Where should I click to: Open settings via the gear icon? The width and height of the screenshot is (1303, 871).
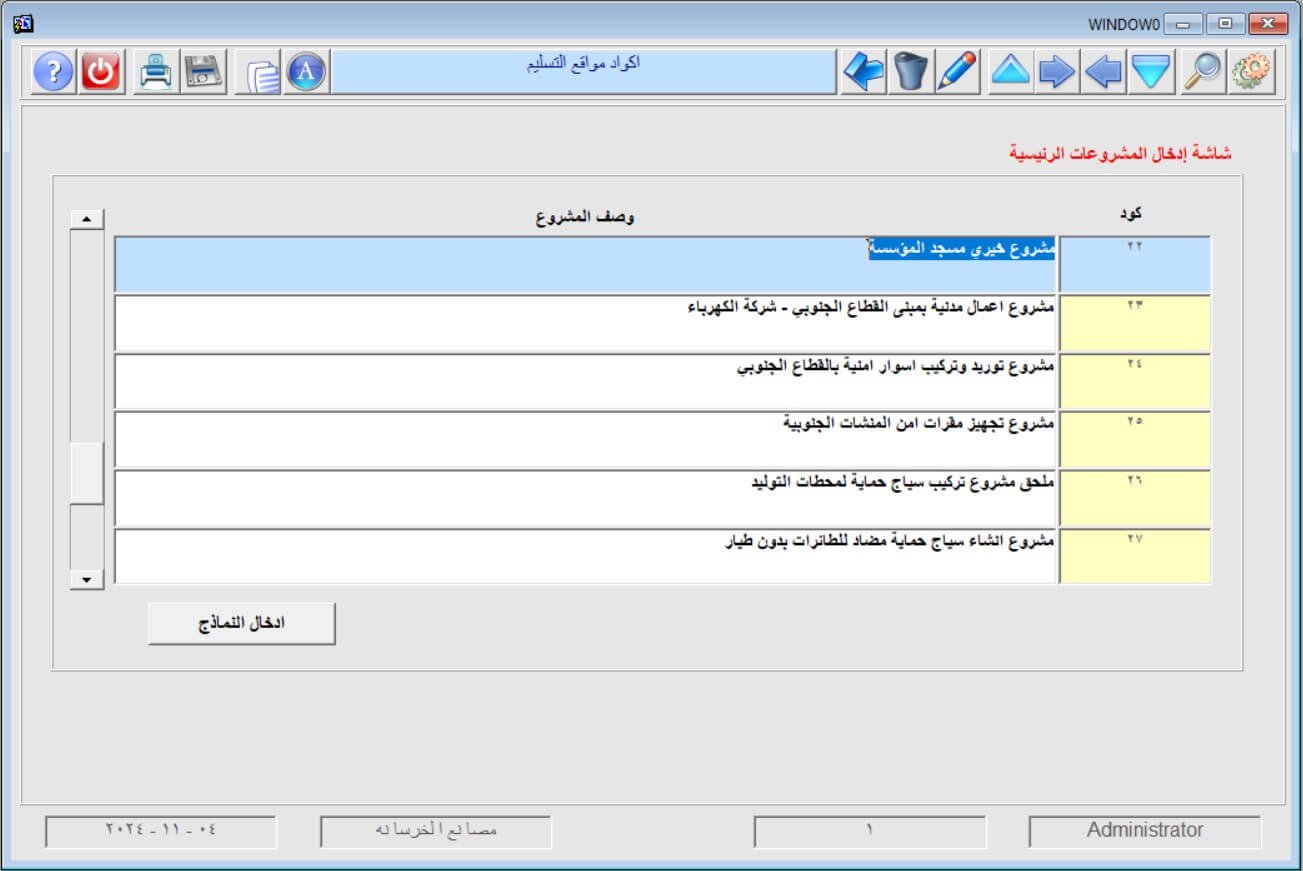[x=1249, y=72]
